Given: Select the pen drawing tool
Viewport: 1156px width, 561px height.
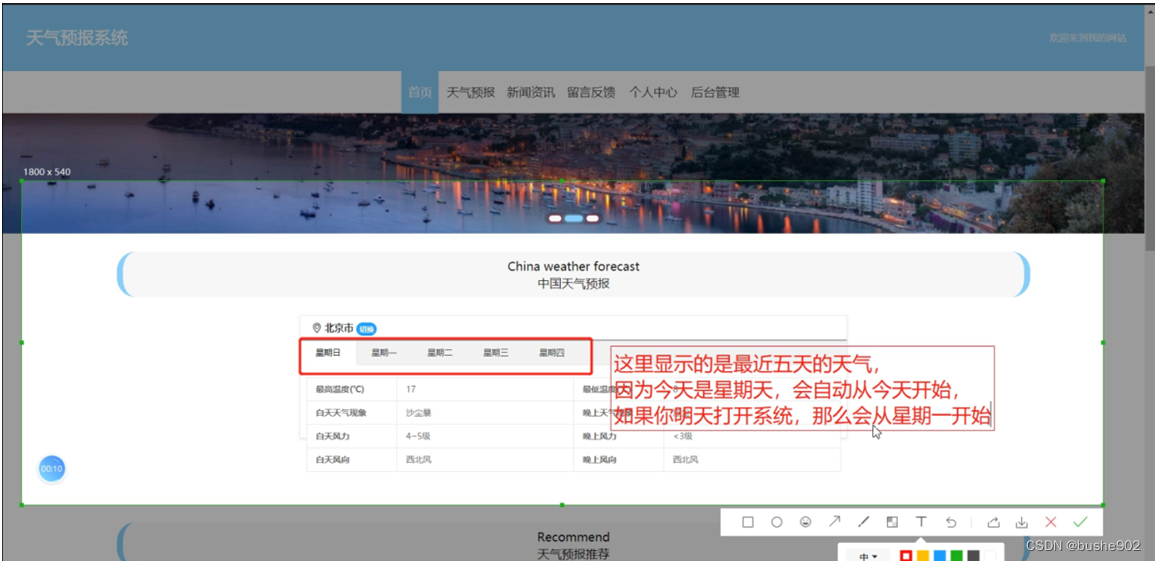Looking at the screenshot, I should pyautogui.click(x=863, y=522).
